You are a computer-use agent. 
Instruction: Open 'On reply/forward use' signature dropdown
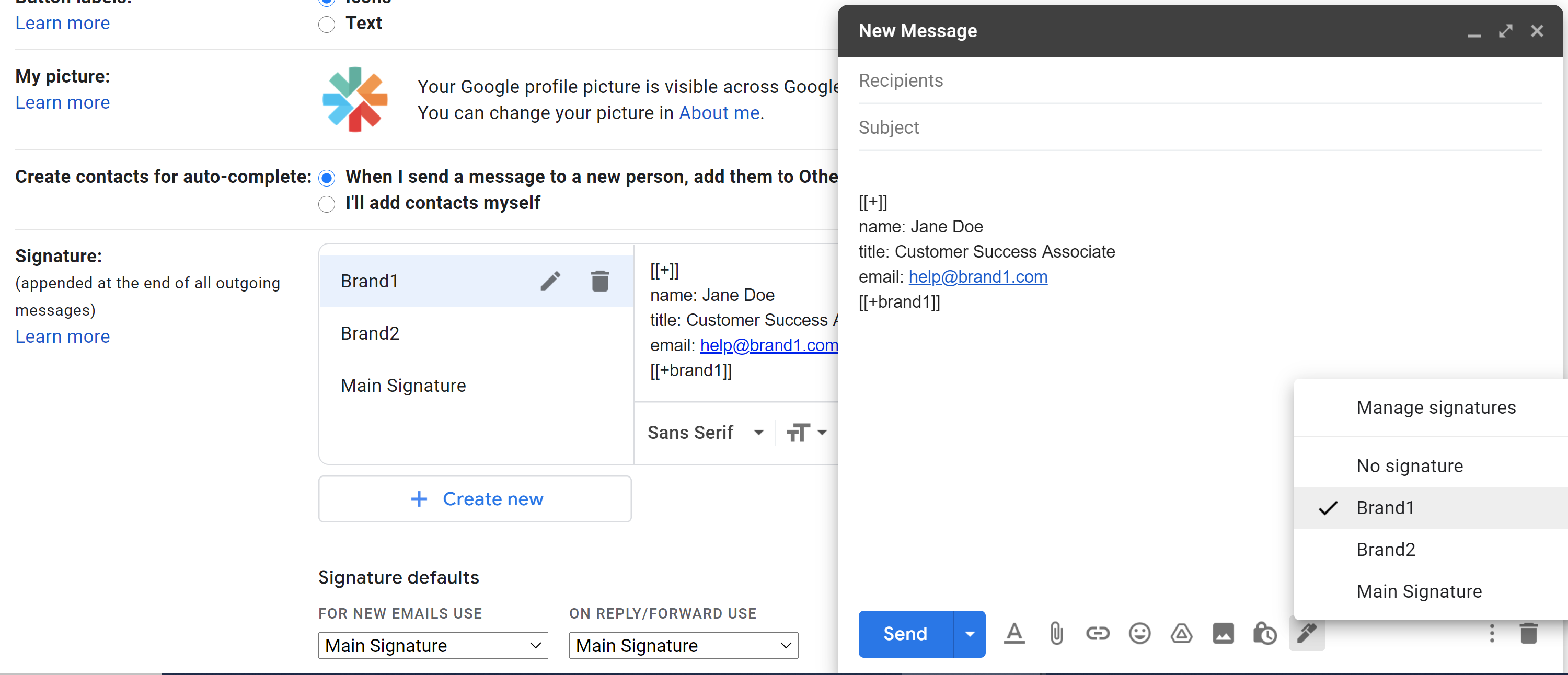[x=684, y=645]
